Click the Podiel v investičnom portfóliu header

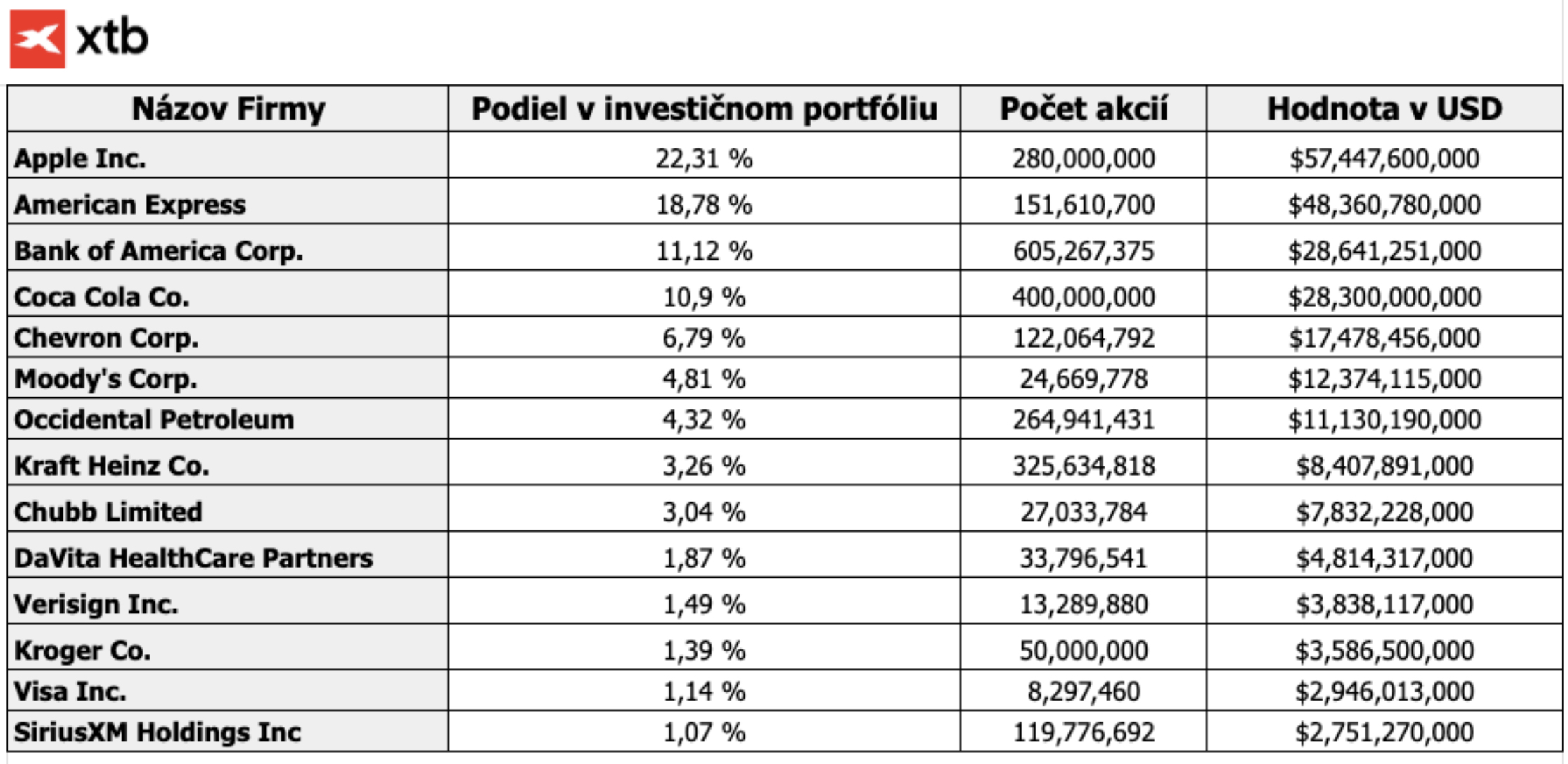(704, 109)
